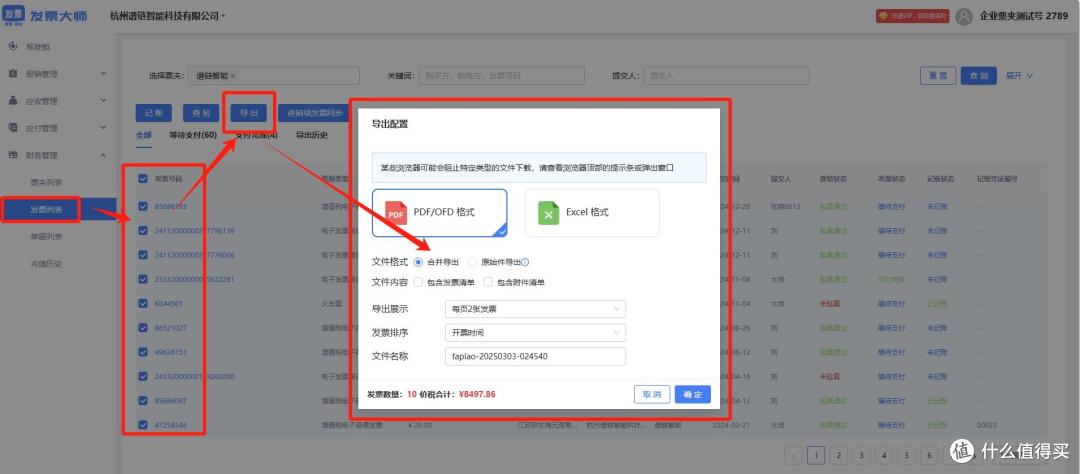The height and width of the screenshot is (474, 1080).
Task: Select the 原始件导出 radio button
Action: 472,262
